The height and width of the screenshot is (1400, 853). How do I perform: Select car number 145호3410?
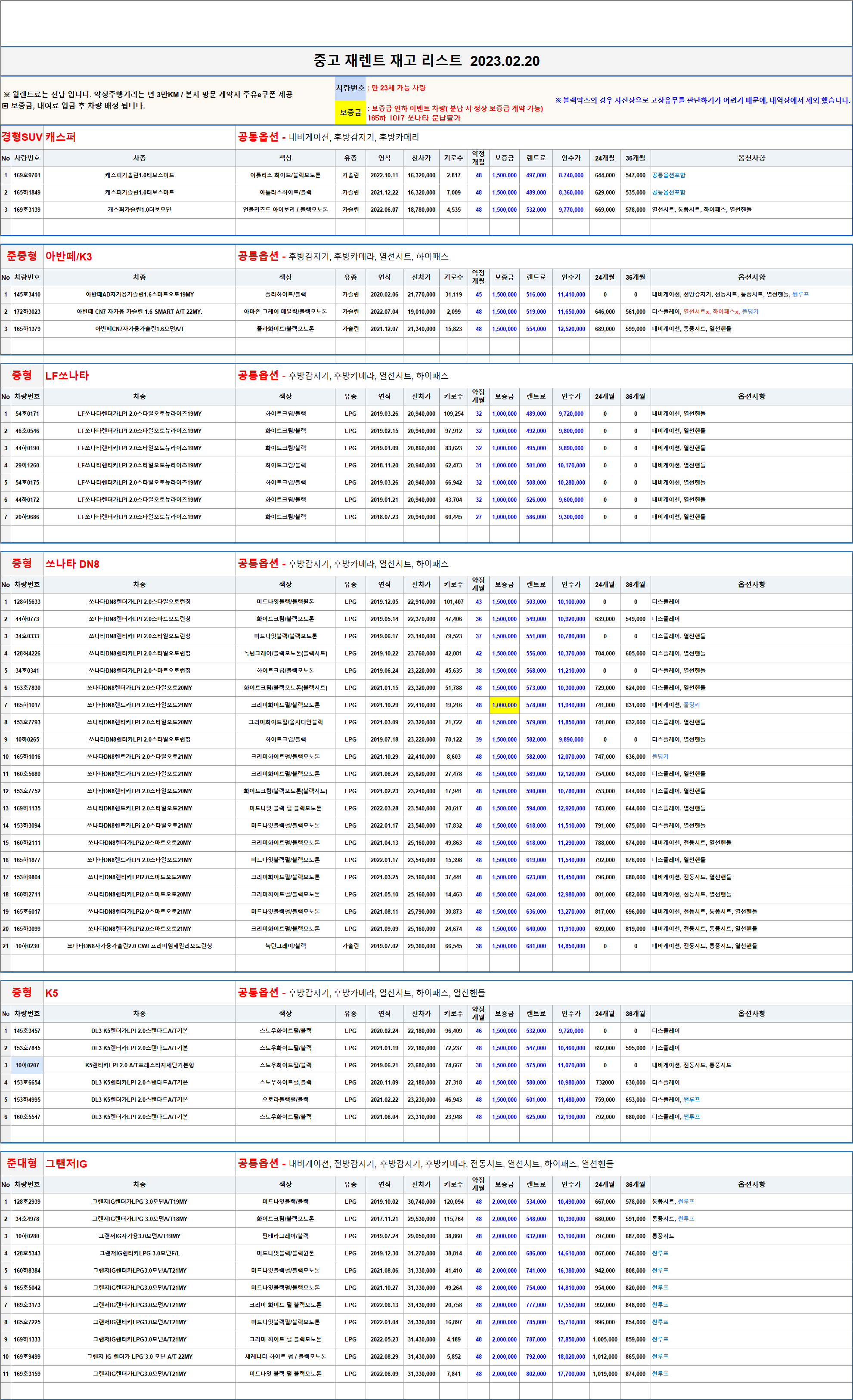[x=27, y=295]
